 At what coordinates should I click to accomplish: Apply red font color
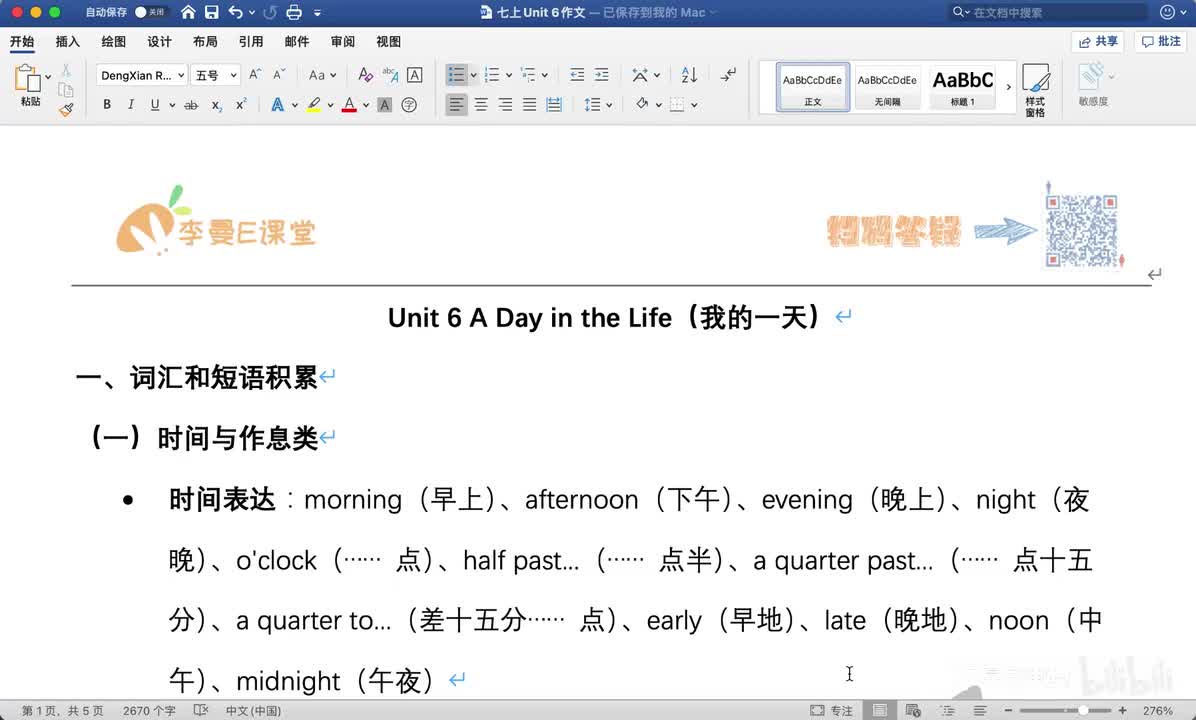349,104
